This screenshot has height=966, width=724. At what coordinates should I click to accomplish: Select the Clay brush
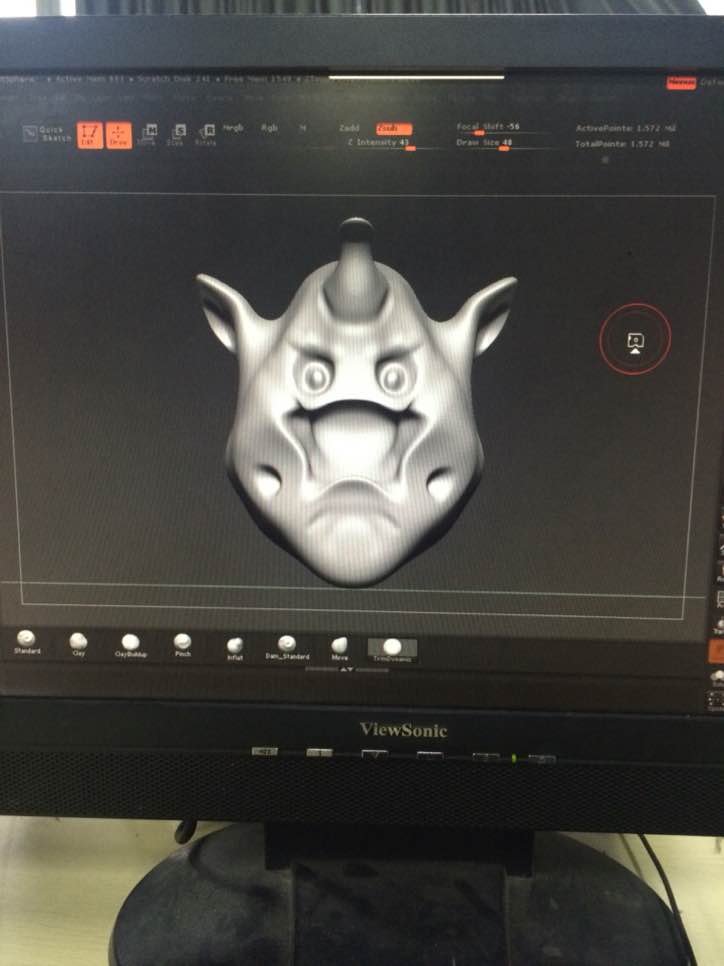coord(78,644)
